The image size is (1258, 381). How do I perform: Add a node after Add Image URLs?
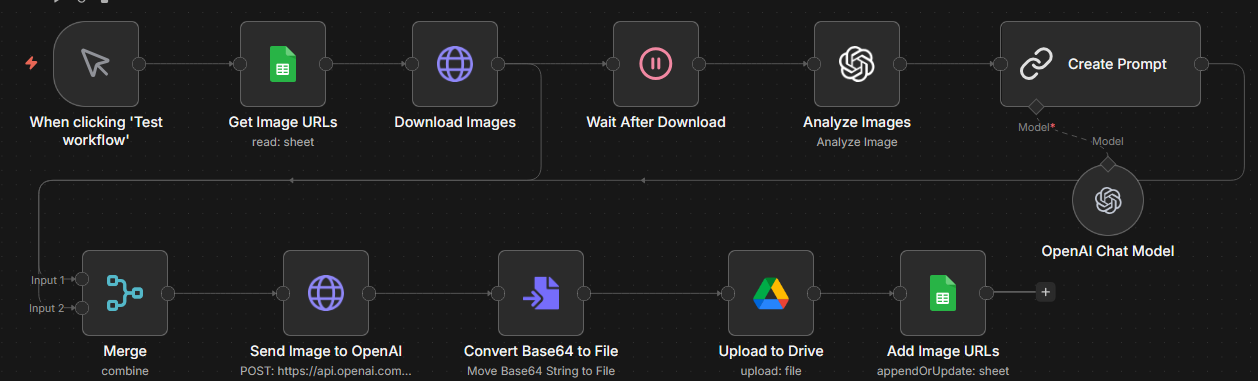1045,292
